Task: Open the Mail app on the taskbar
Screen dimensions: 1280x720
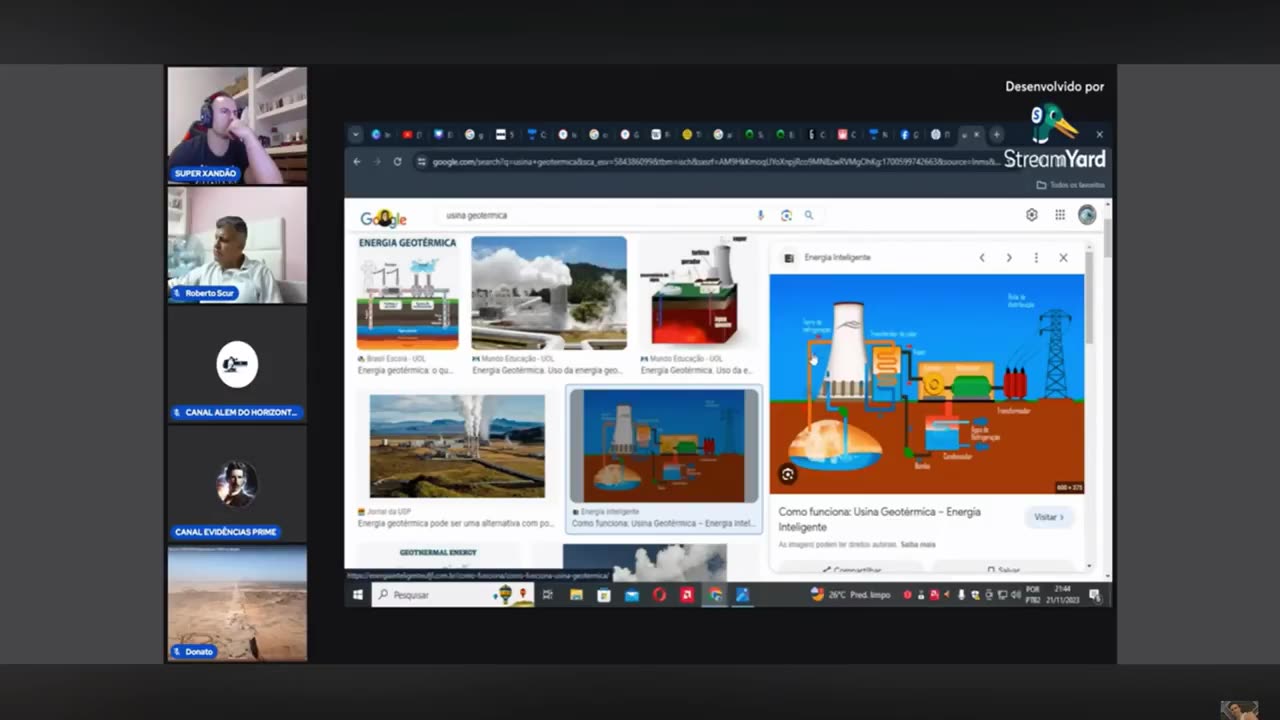Action: tap(632, 595)
